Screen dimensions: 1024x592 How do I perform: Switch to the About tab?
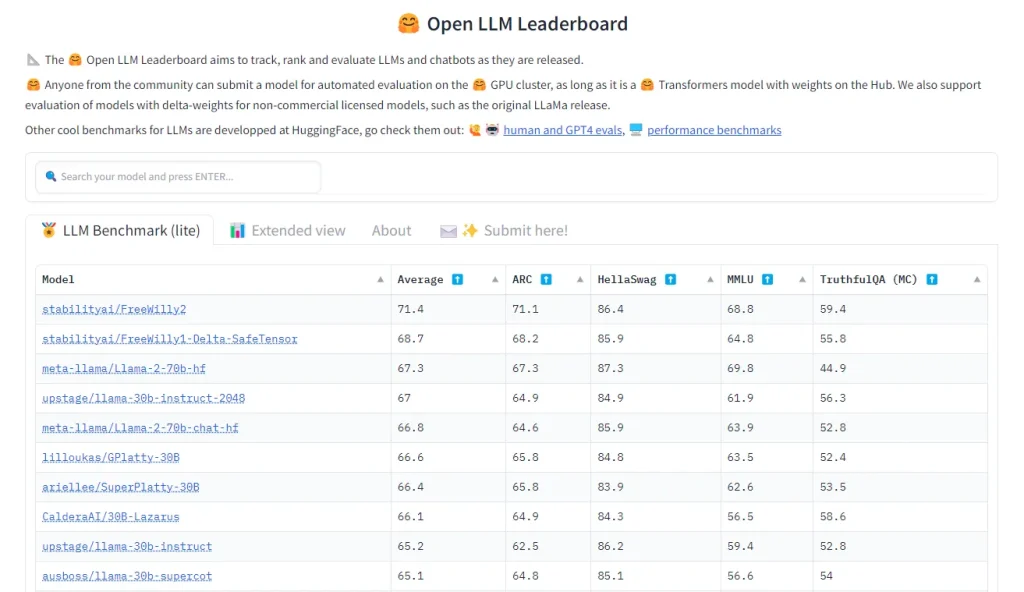click(x=391, y=231)
